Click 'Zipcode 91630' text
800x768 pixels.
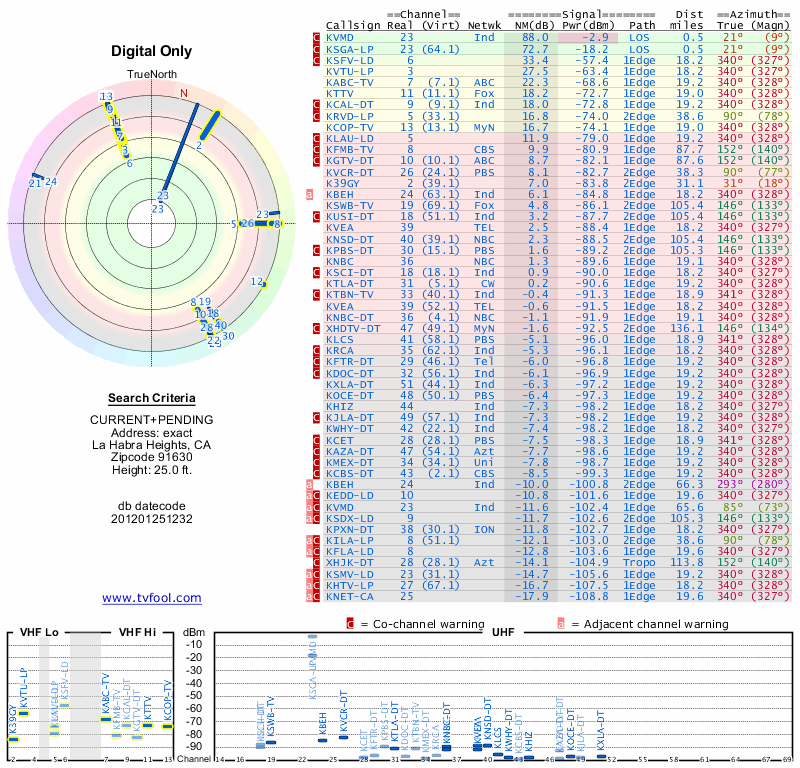click(x=152, y=457)
